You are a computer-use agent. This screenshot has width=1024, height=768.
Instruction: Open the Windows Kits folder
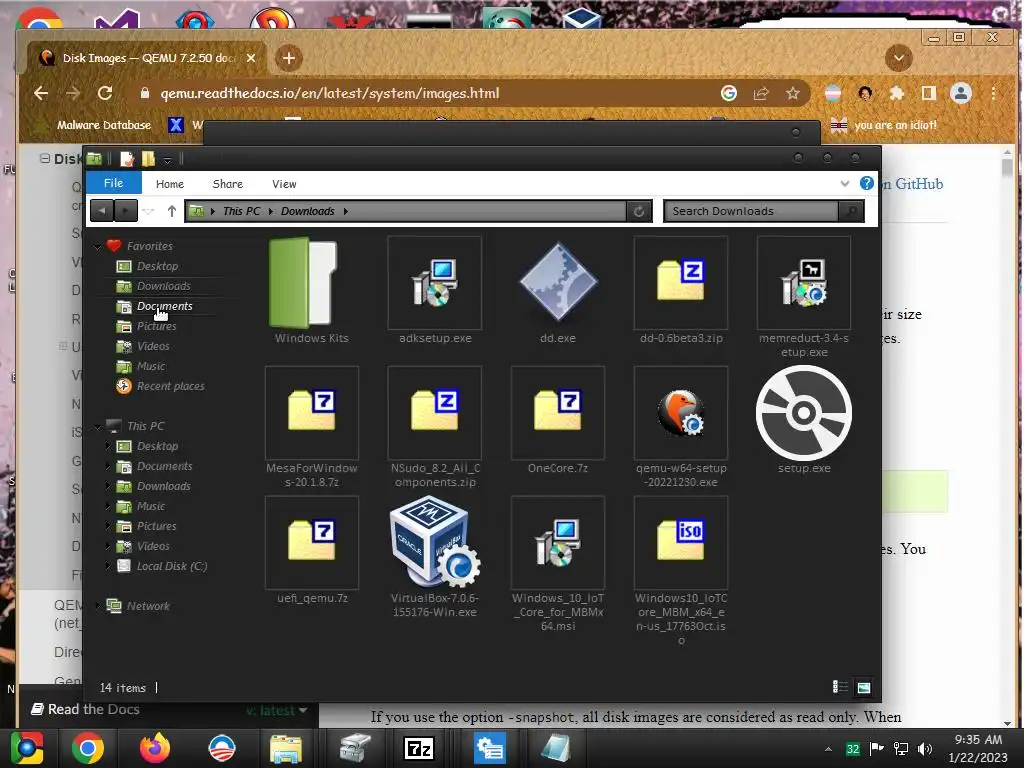pyautogui.click(x=311, y=291)
